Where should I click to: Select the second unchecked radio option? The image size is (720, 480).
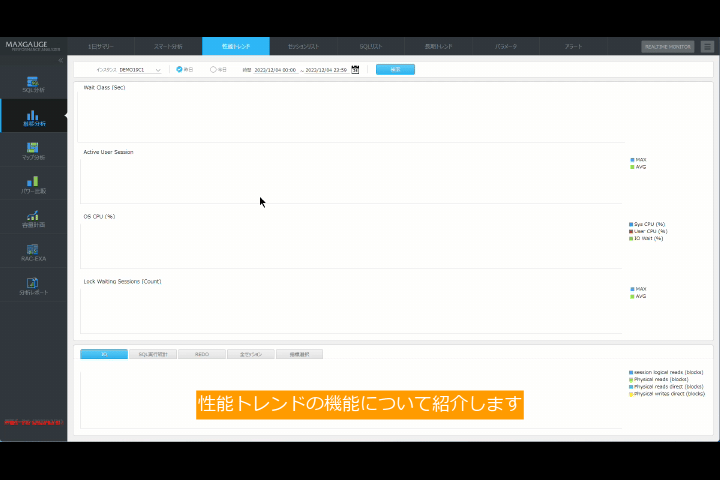coord(213,69)
